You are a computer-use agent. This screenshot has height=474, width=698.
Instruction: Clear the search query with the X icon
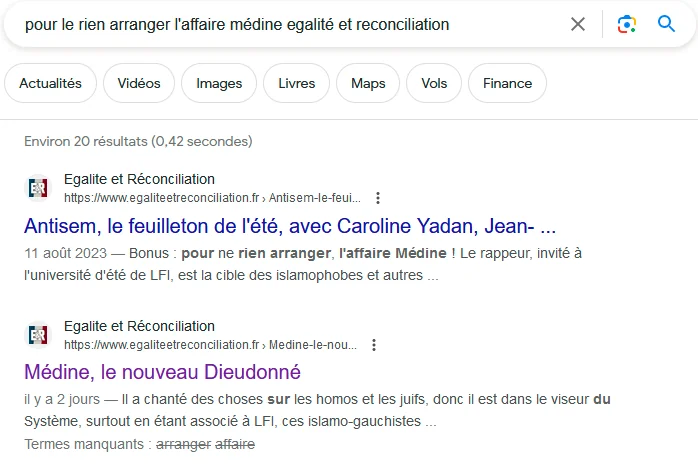tap(578, 24)
